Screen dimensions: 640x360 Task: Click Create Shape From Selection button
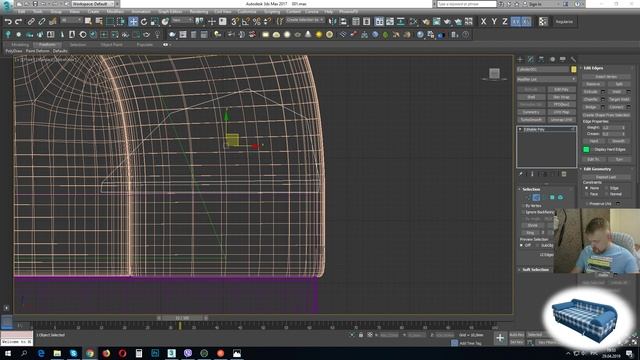(x=606, y=115)
